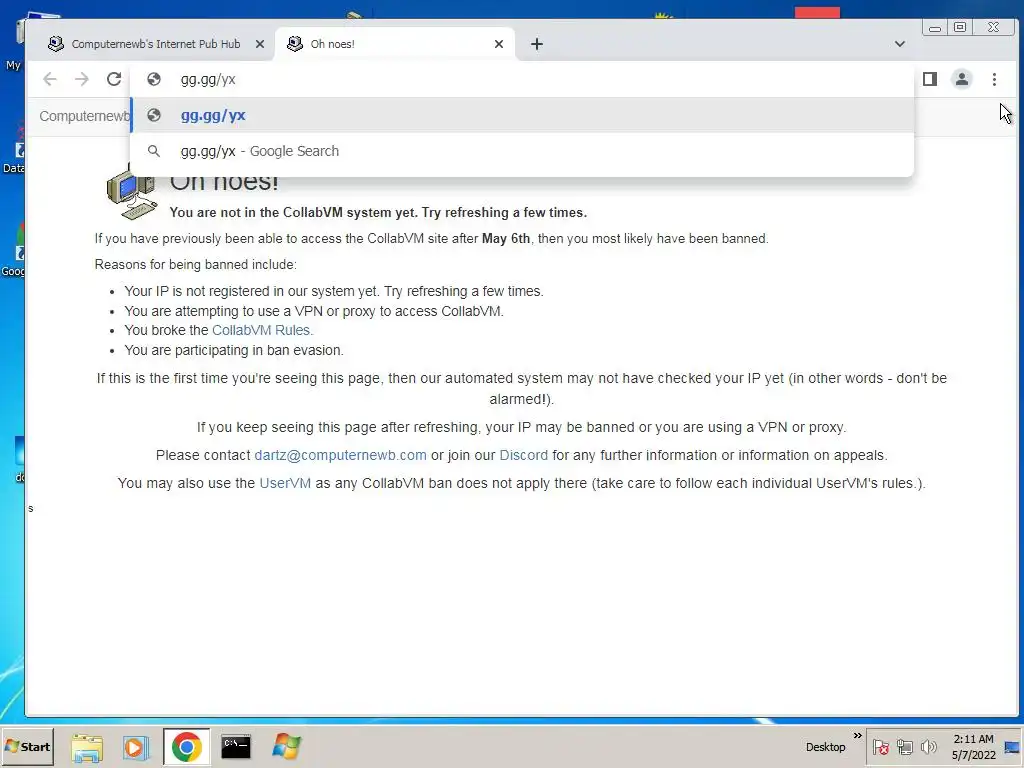Maximize the Chrome window

pyautogui.click(x=960, y=27)
